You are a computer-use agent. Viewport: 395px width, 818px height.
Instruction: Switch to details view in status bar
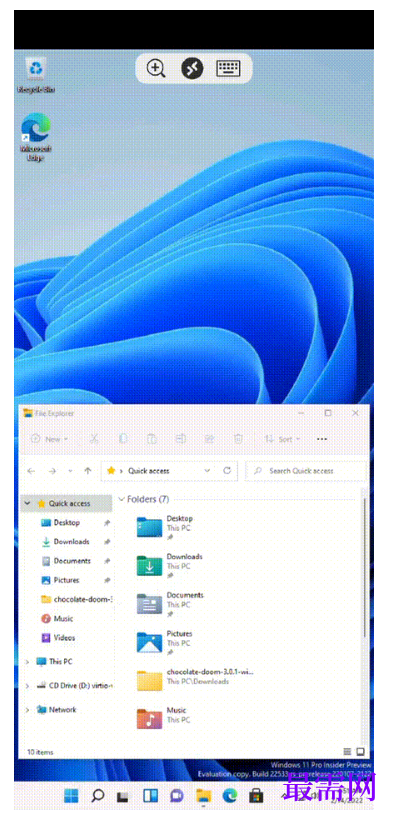click(x=348, y=752)
